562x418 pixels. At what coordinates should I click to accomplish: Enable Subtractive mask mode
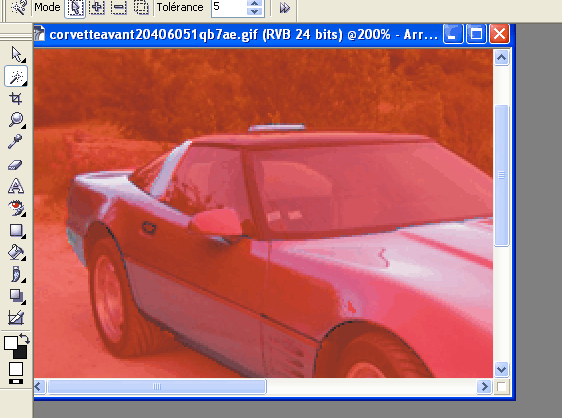point(119,7)
